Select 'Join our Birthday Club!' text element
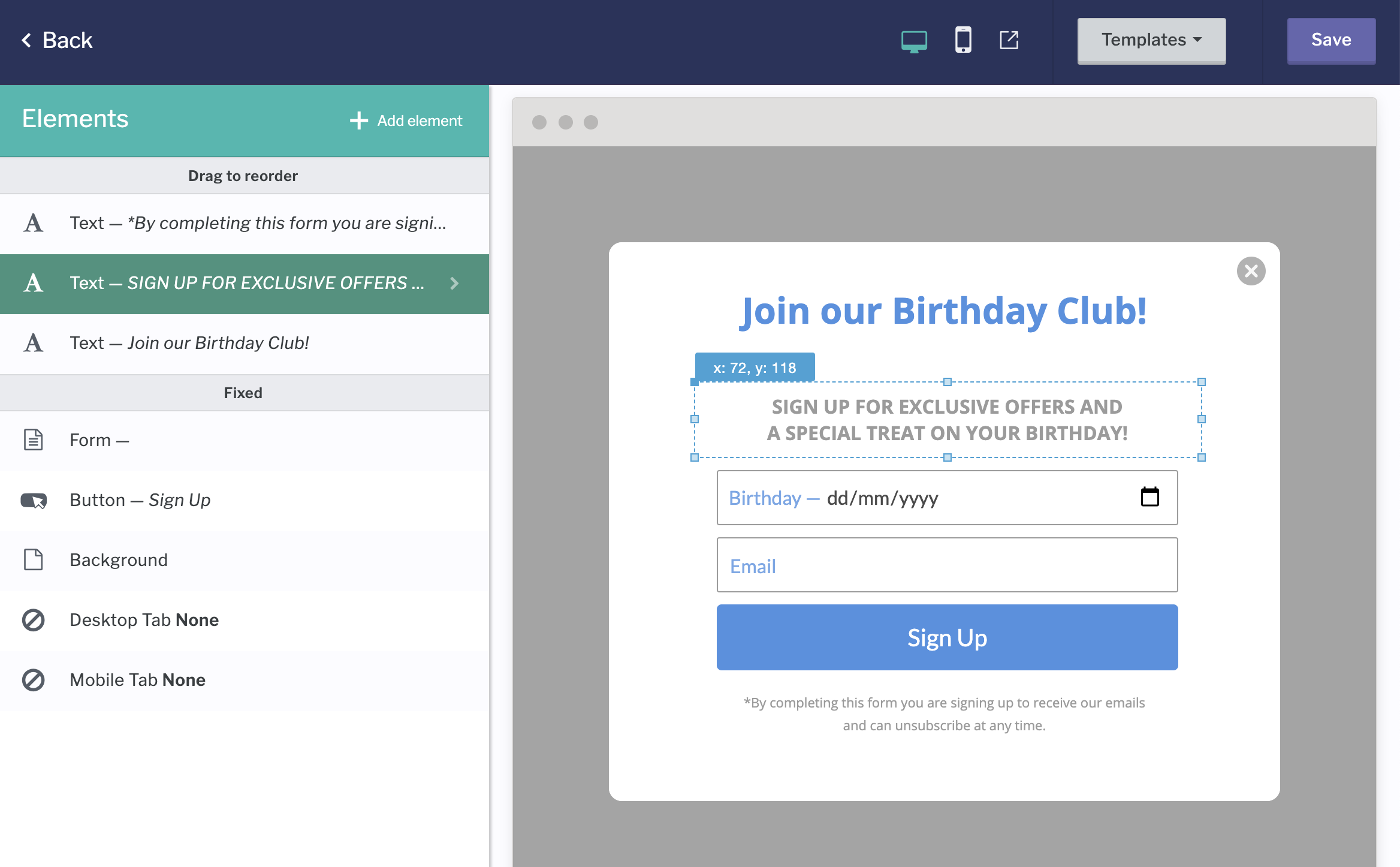This screenshot has height=867, width=1400. click(x=189, y=343)
